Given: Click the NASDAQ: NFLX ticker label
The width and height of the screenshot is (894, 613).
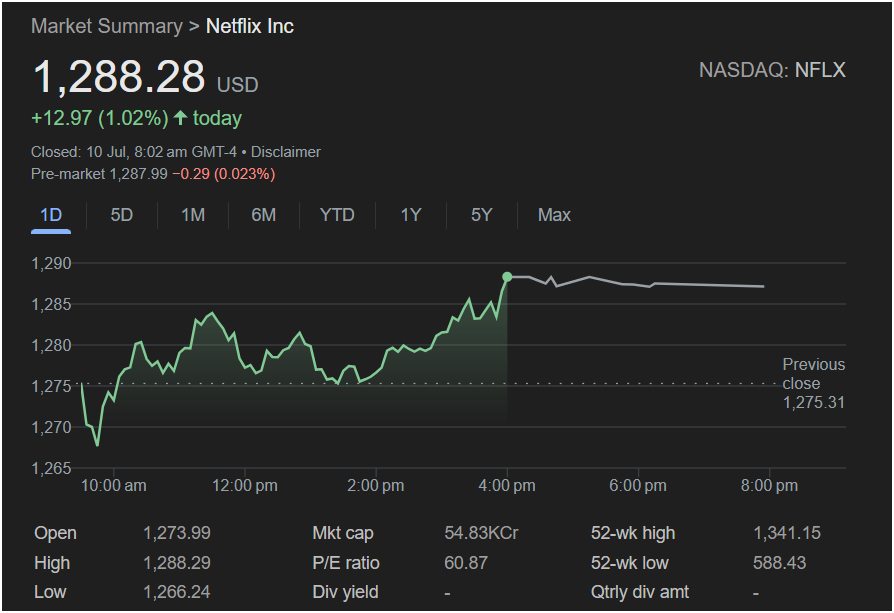Looking at the screenshot, I should 773,70.
